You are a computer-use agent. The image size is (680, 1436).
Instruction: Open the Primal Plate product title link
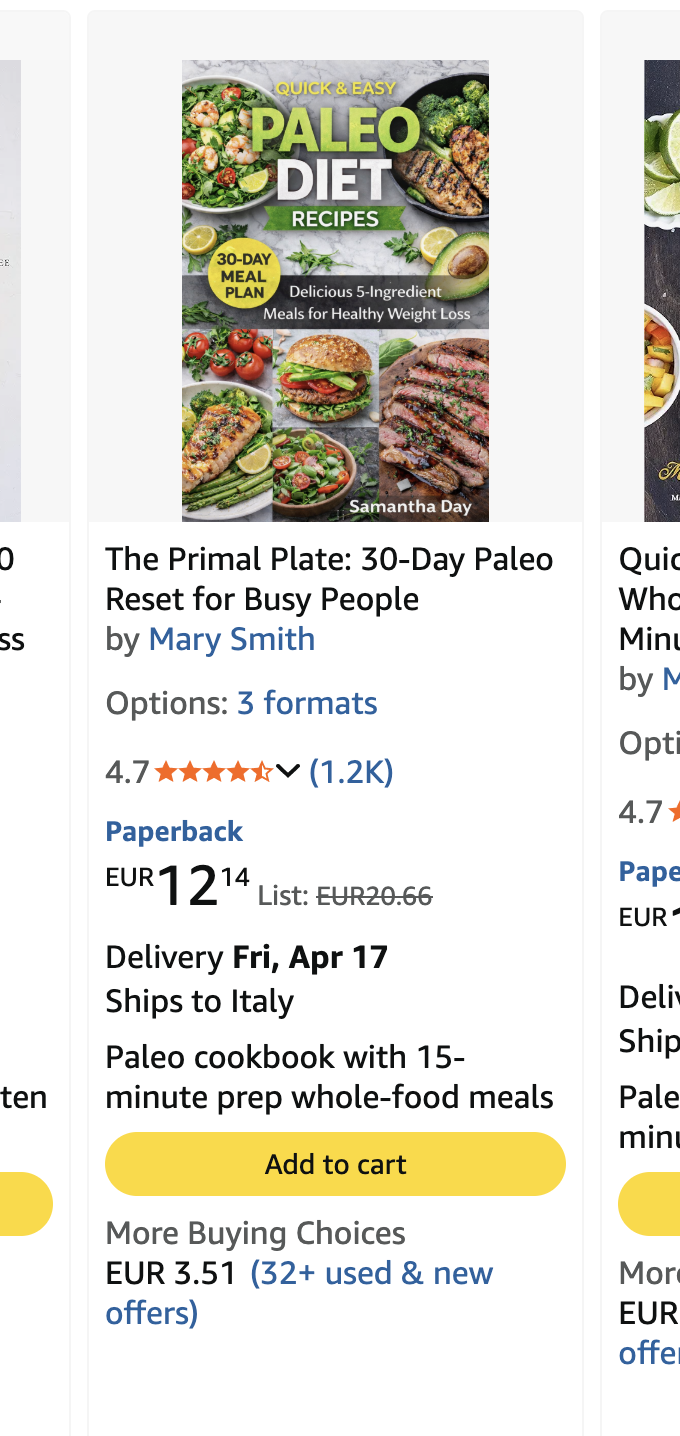(329, 578)
